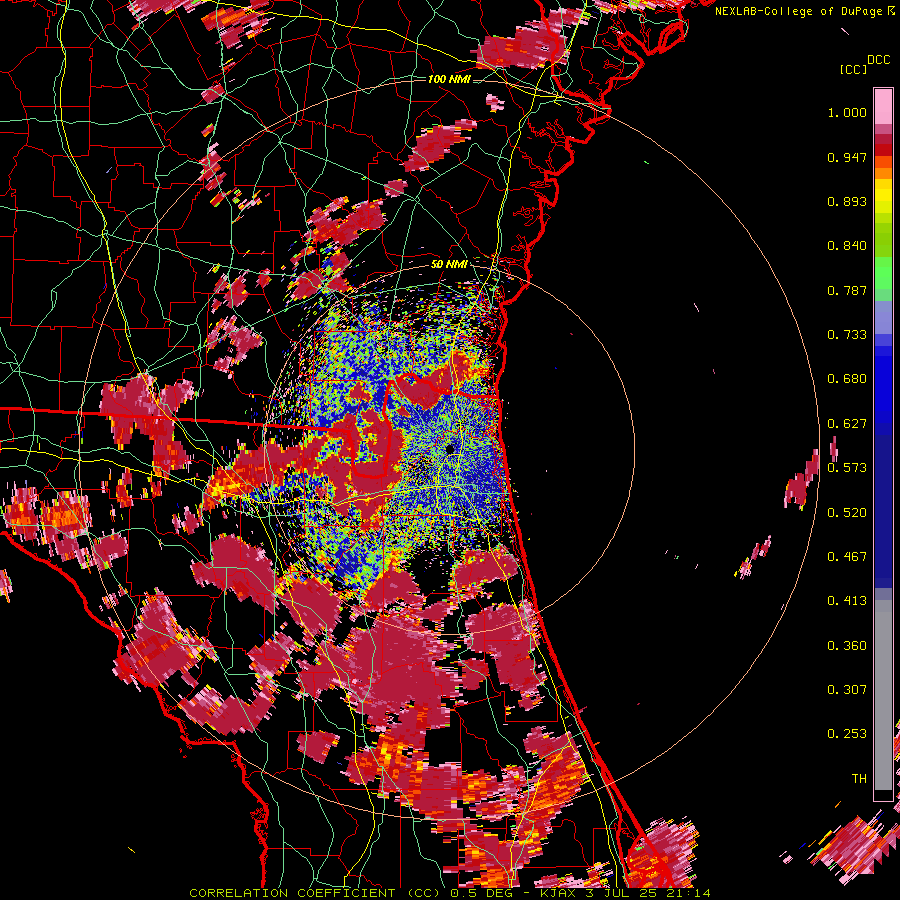900x900 pixels.
Task: Select the 0.307 scale value
Action: click(847, 689)
